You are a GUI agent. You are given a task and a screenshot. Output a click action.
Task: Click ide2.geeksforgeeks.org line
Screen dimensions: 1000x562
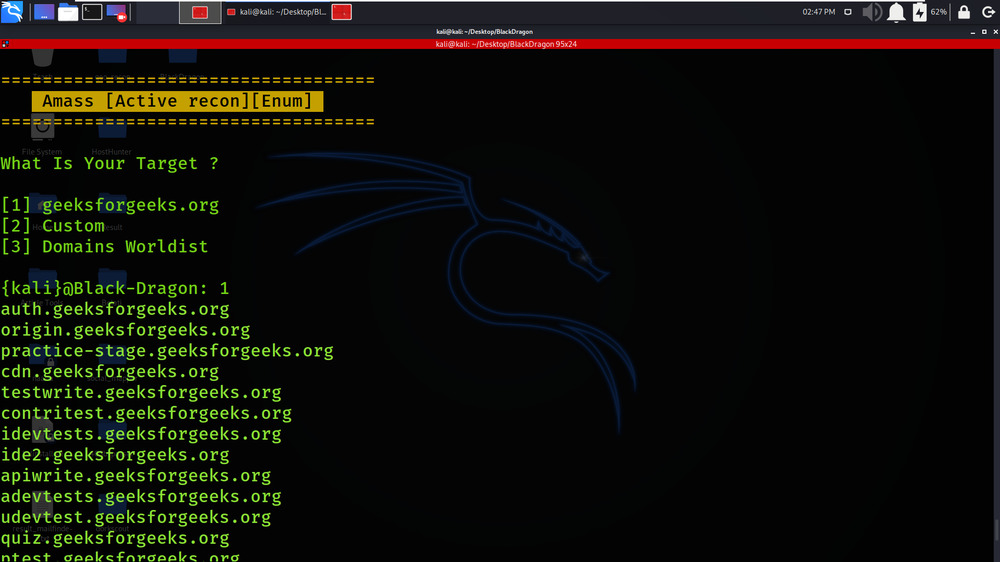click(x=115, y=455)
